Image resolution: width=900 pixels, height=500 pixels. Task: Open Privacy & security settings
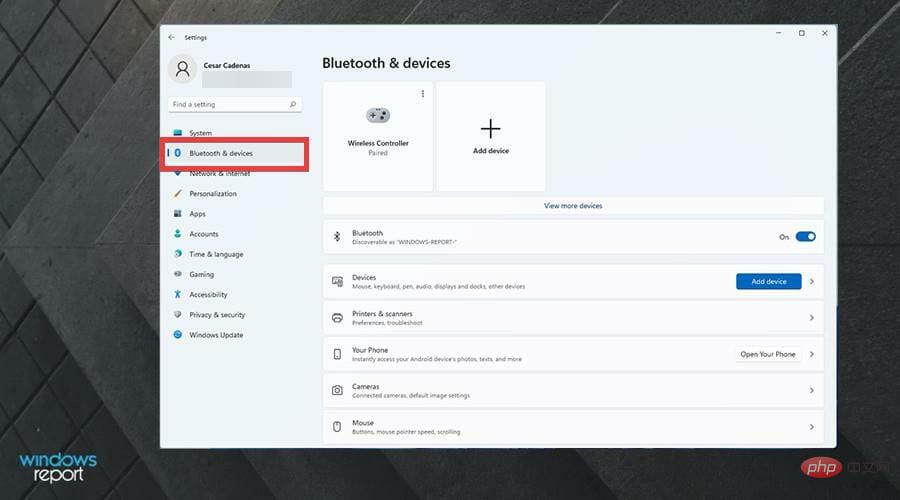coord(217,315)
